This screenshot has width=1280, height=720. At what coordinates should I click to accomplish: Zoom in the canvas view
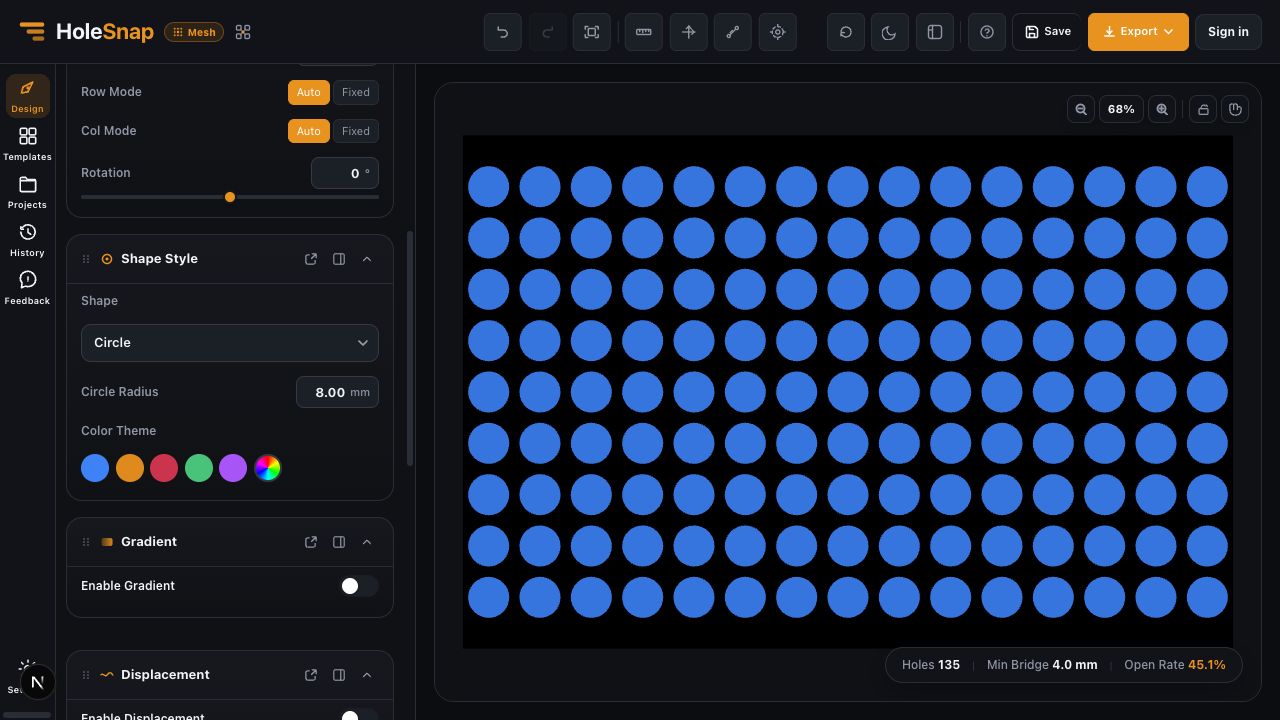pyautogui.click(x=1162, y=109)
